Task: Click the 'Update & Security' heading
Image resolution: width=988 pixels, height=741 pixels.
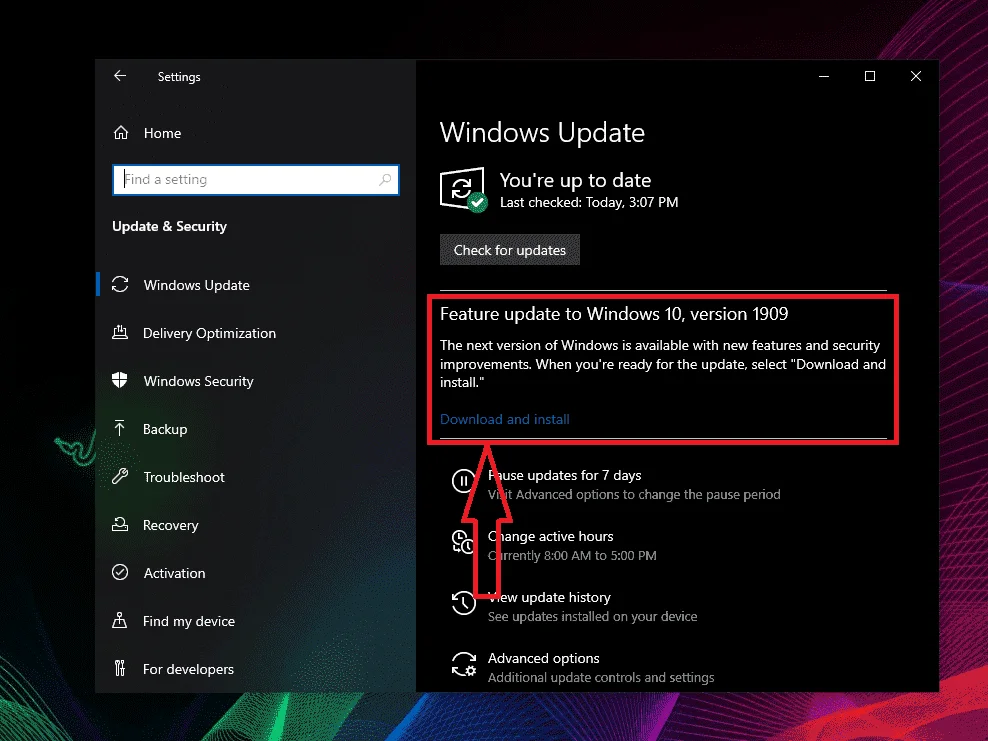Action: 169,226
